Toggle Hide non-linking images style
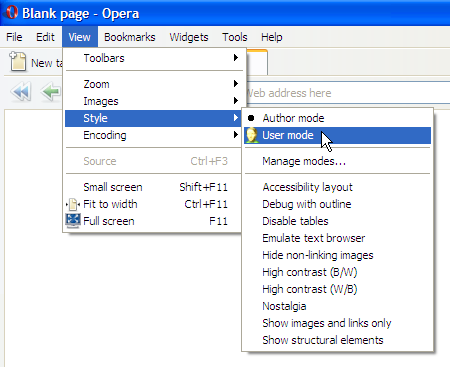450x367 pixels. [x=337, y=255]
